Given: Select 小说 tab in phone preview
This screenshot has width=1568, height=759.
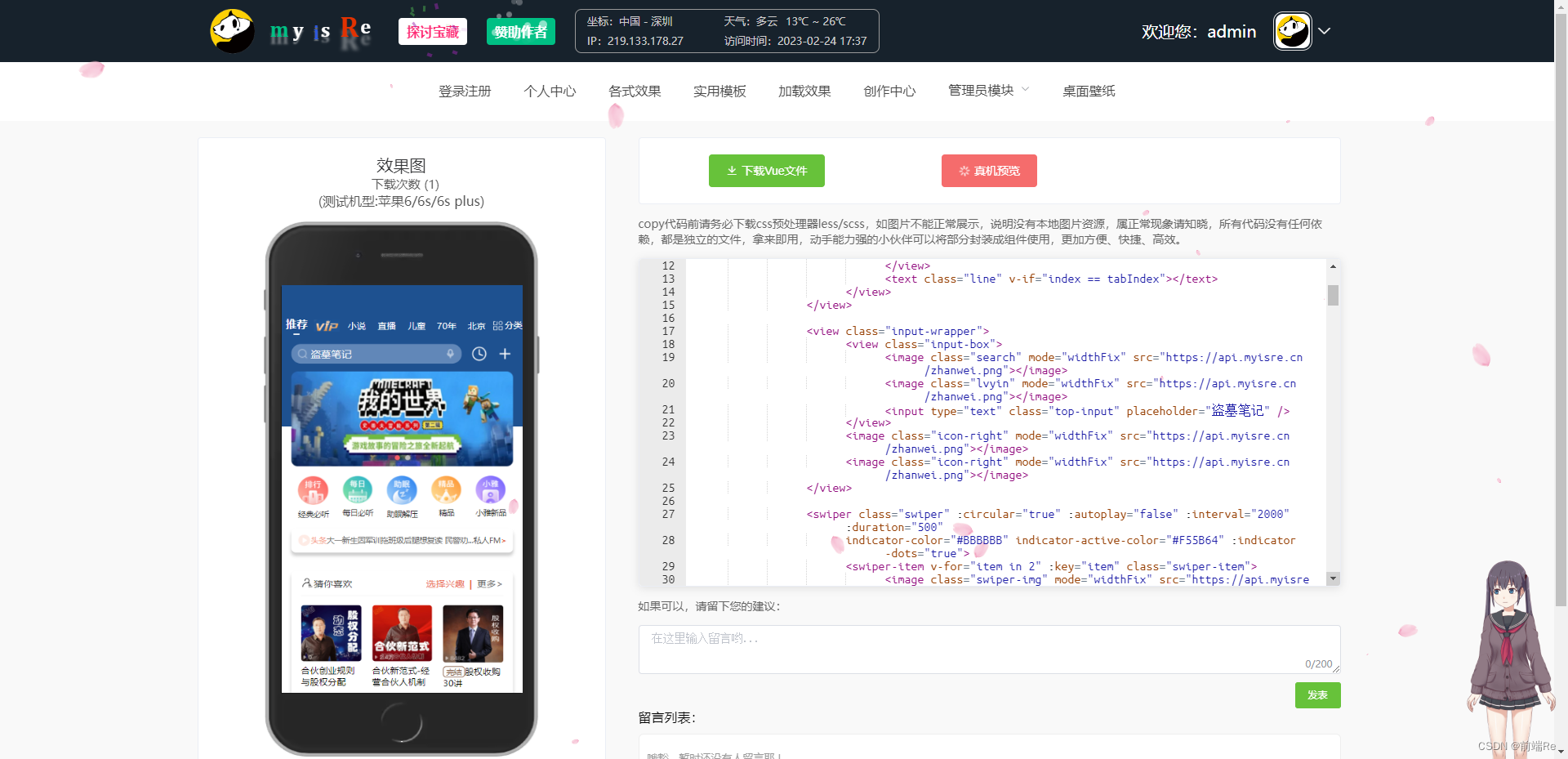Looking at the screenshot, I should (x=357, y=326).
